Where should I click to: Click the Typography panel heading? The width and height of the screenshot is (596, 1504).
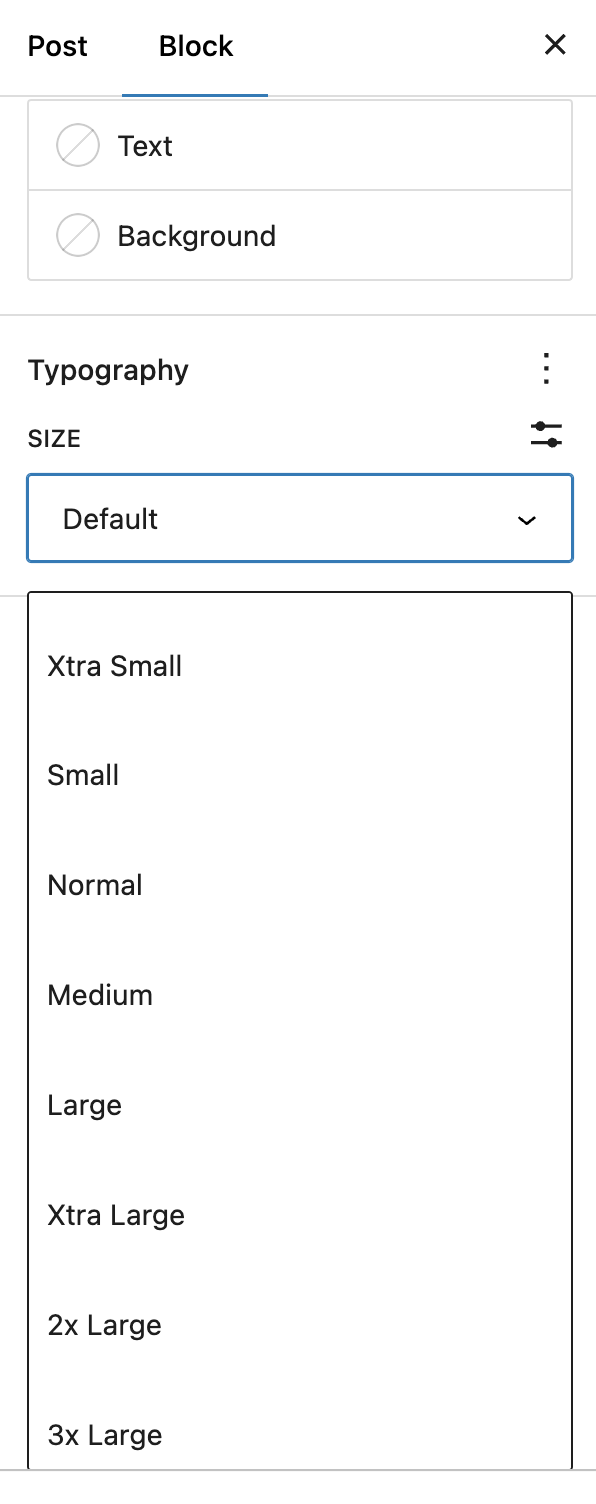(108, 370)
